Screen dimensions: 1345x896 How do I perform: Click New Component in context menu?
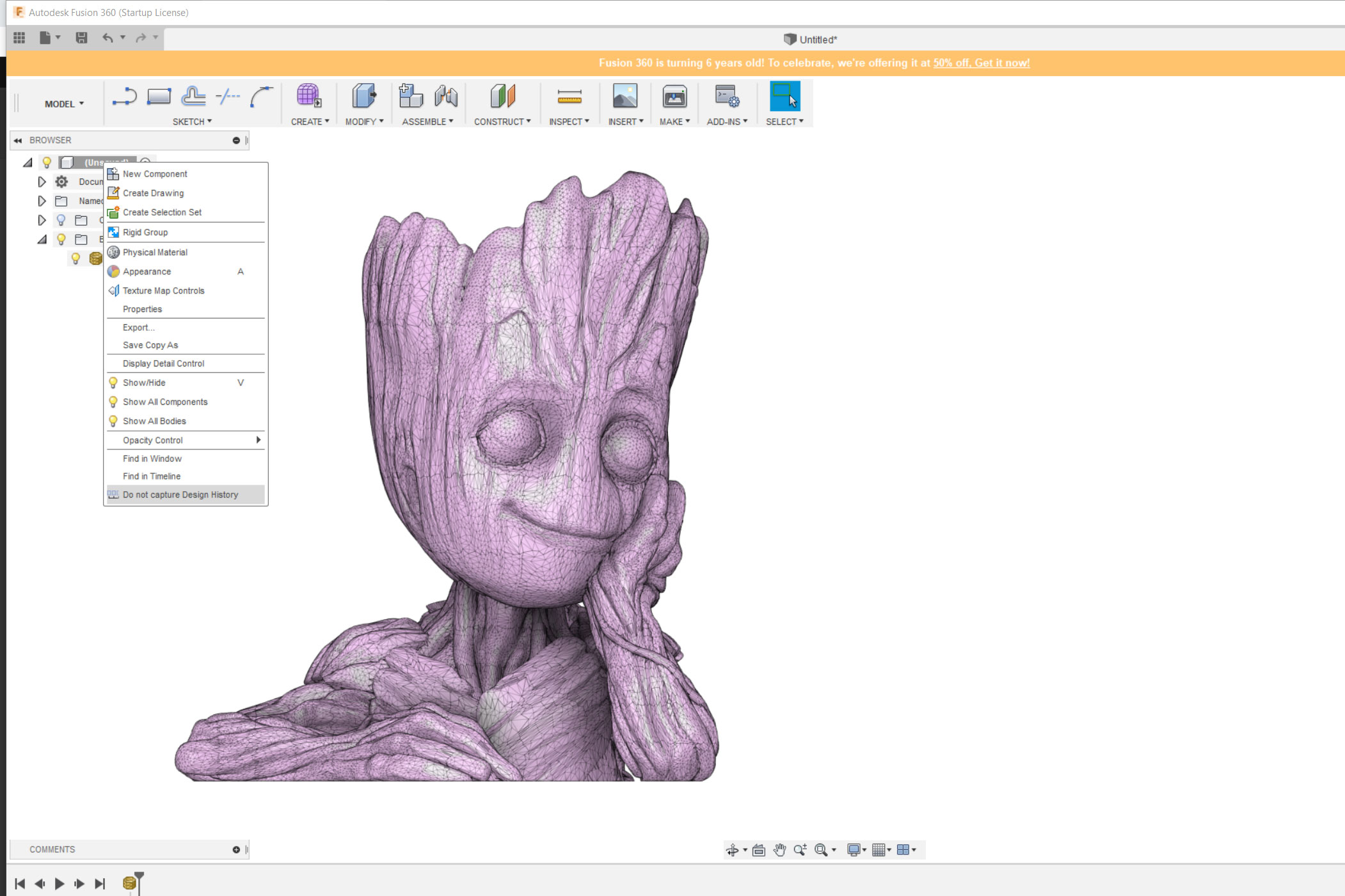tap(154, 173)
